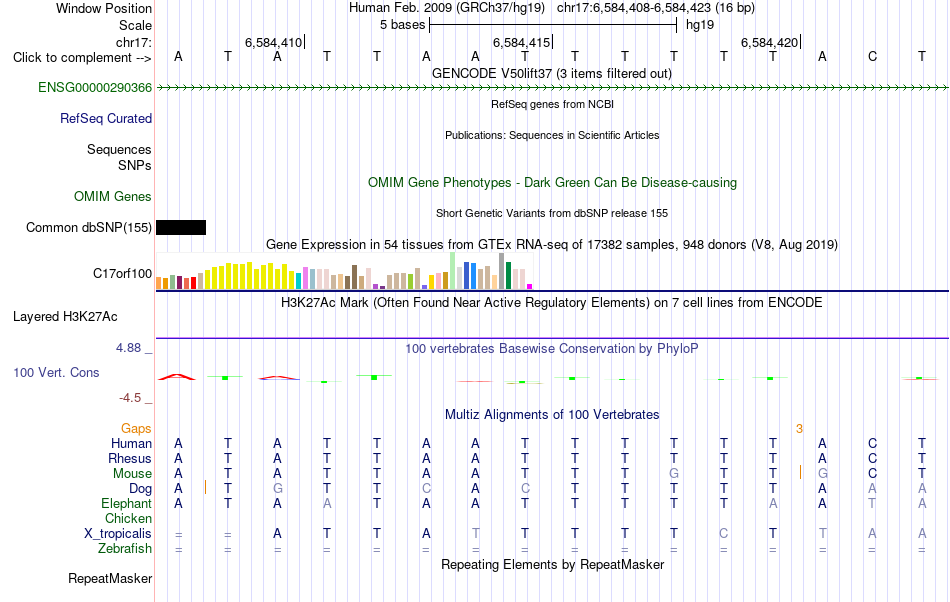Click the orange gap count '3'
This screenshot has height=602, width=950.
(x=799, y=429)
